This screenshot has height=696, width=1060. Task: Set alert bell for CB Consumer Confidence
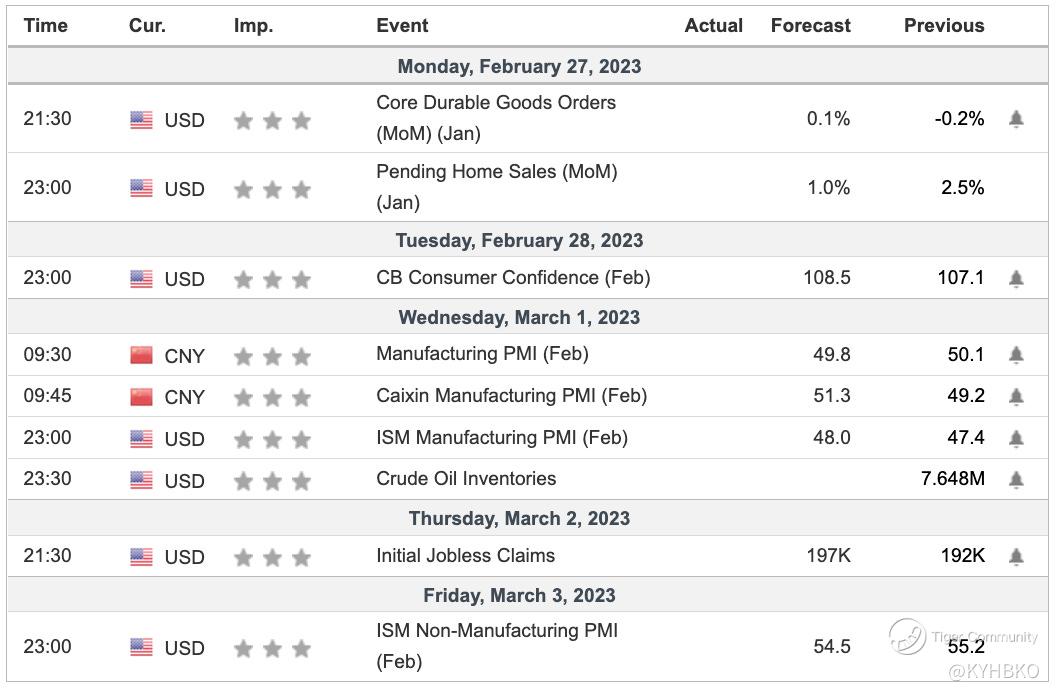point(1016,278)
